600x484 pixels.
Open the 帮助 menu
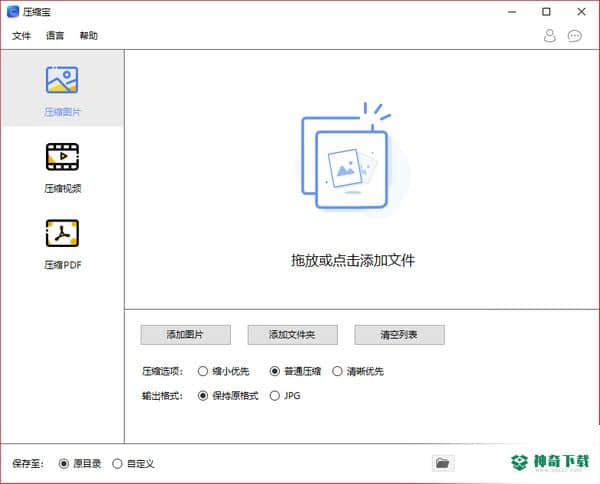click(89, 36)
